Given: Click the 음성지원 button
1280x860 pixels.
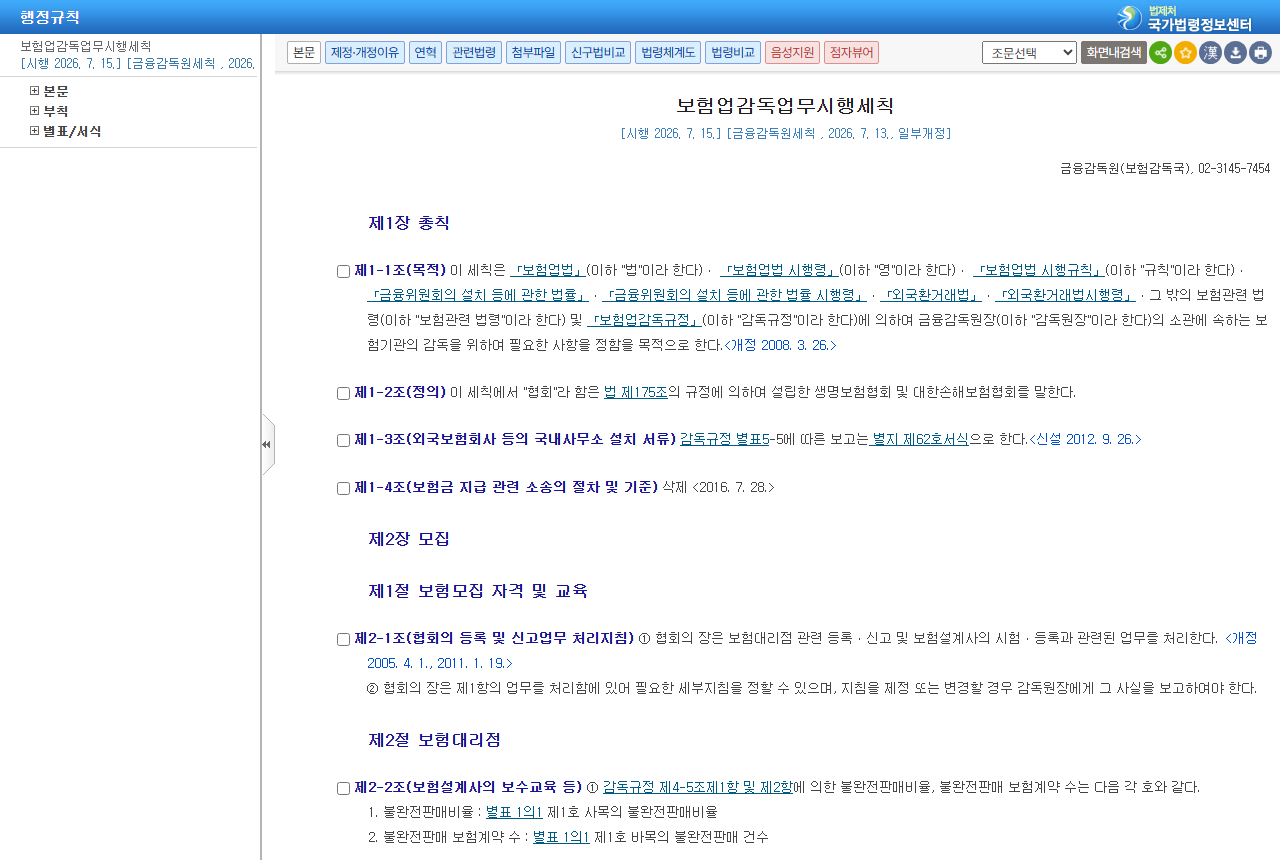Looking at the screenshot, I should pyautogui.click(x=792, y=53).
